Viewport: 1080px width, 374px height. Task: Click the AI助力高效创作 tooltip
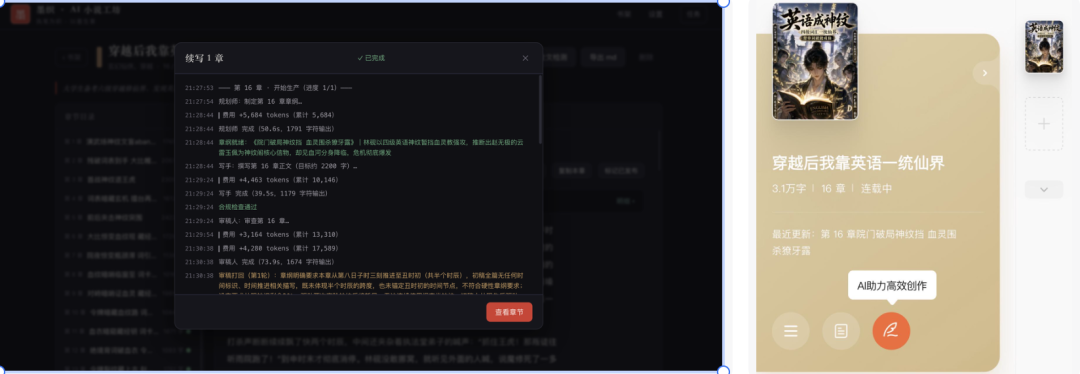point(892,285)
